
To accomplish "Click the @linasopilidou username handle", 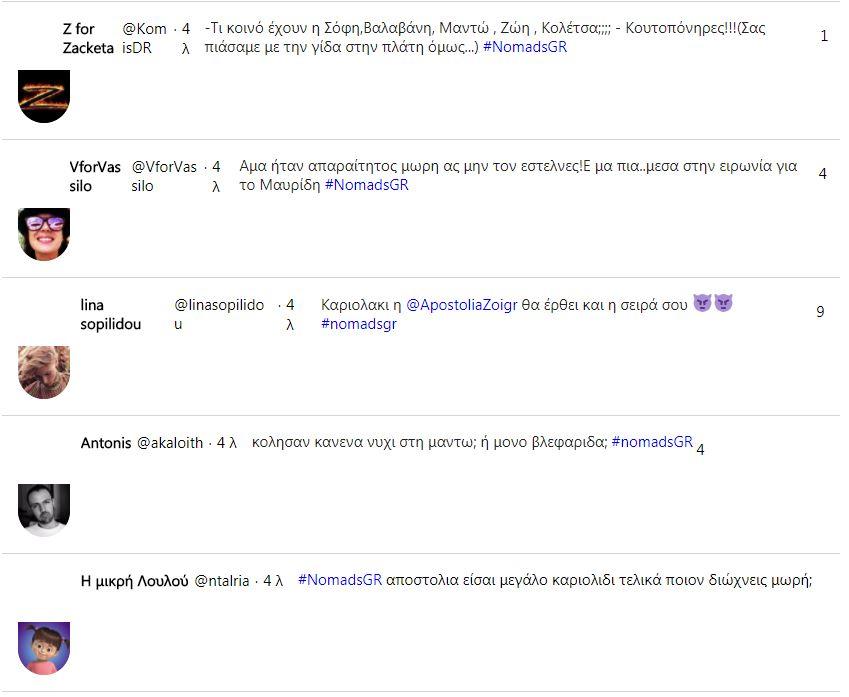I will (x=219, y=314).
